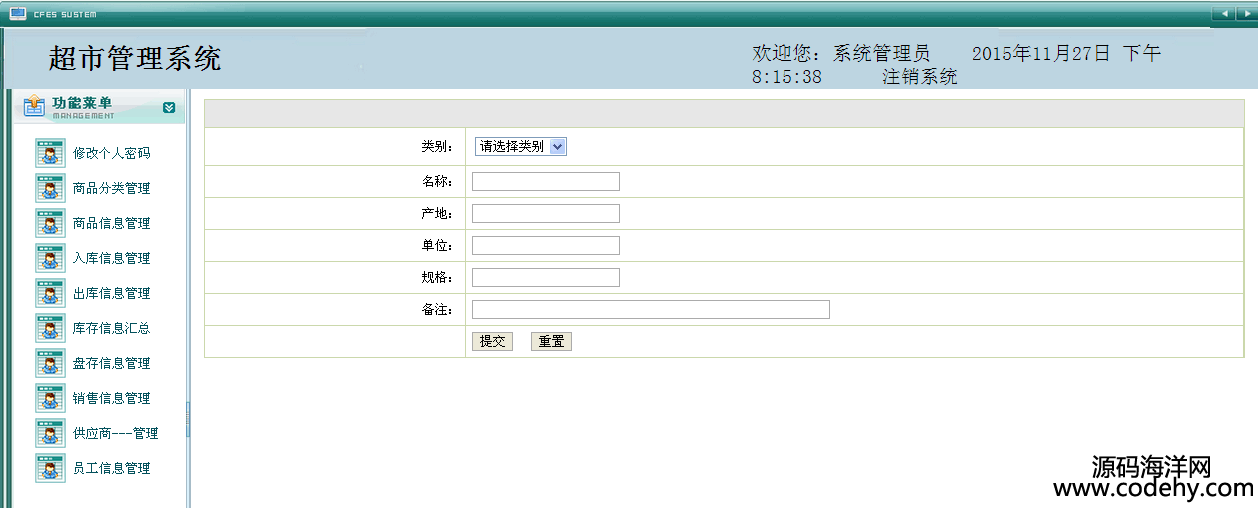This screenshot has width=1258, height=508.
Task: Click the 欢迎您：系统管理员 greeting text
Action: pyautogui.click(x=841, y=53)
